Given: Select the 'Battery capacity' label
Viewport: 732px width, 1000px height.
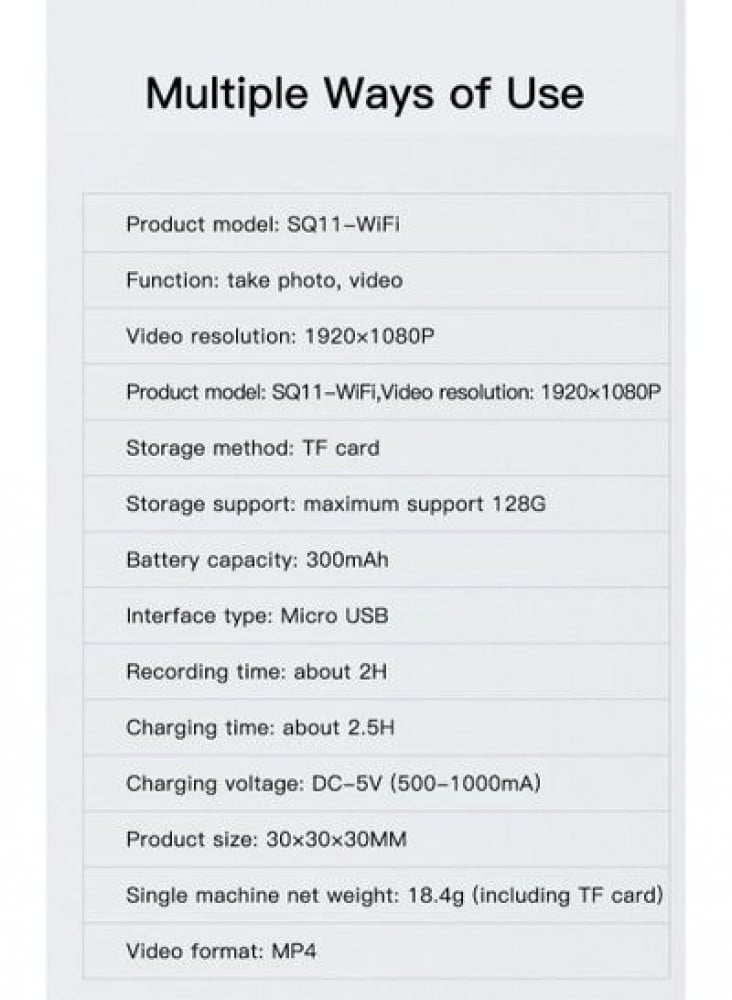Looking at the screenshot, I should [x=211, y=560].
